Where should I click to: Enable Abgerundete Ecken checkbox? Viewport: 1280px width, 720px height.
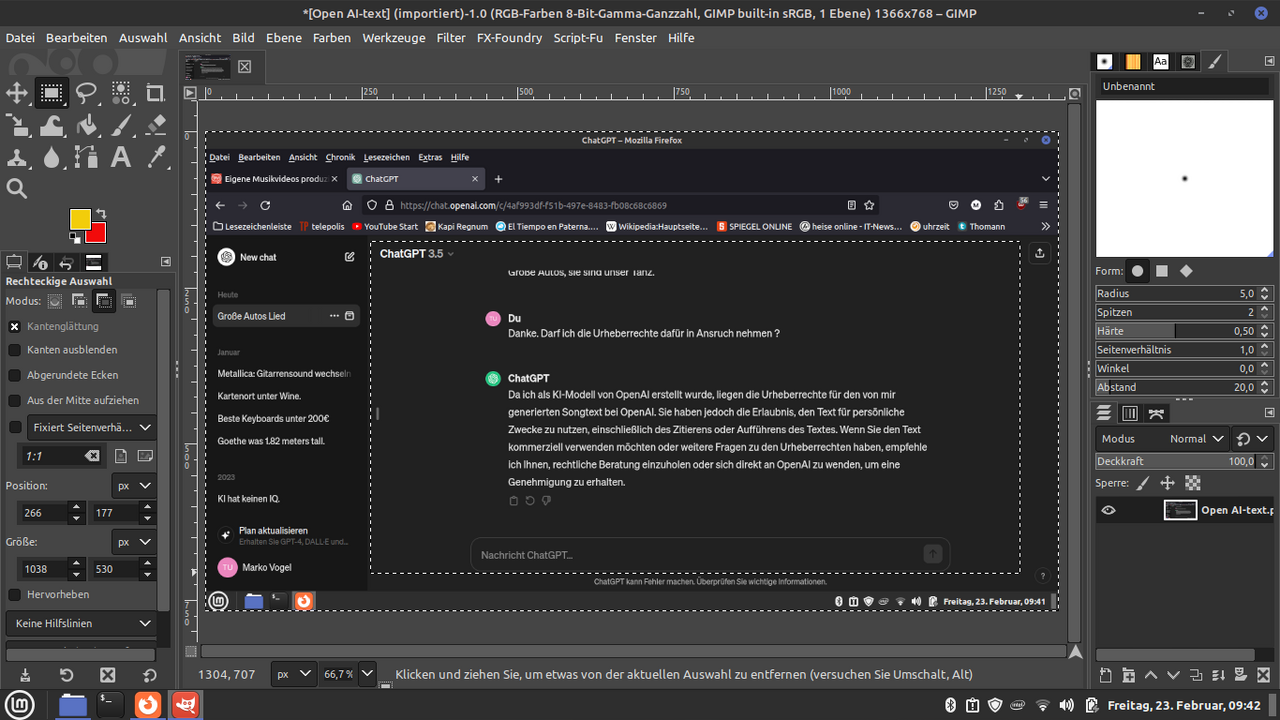tap(15, 375)
